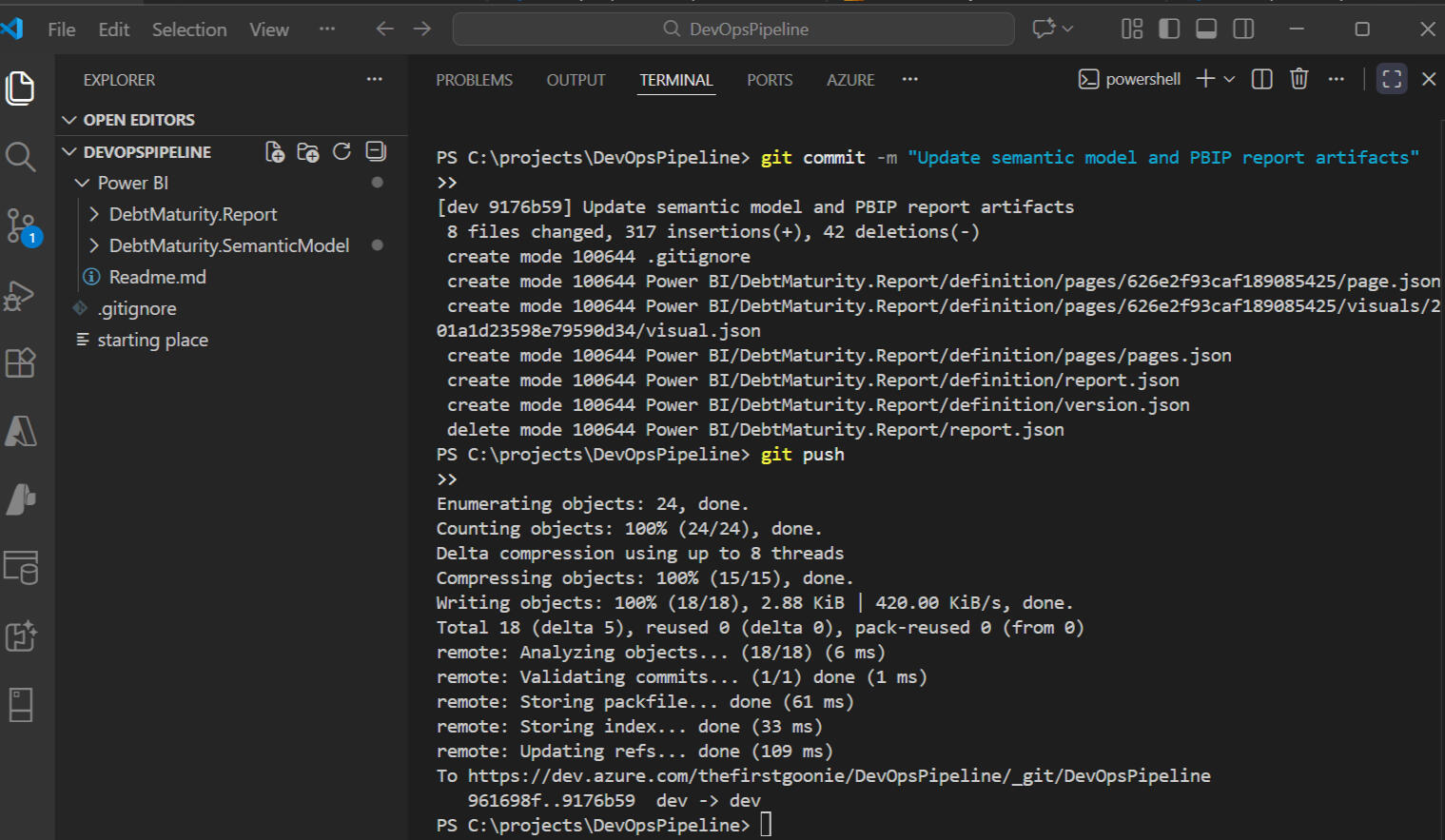Open the Source Control view

(x=21, y=226)
